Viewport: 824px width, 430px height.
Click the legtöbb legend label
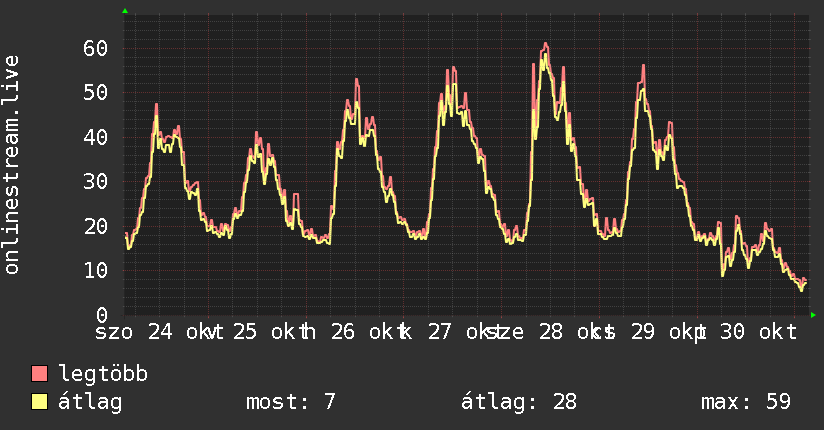pyautogui.click(x=102, y=374)
